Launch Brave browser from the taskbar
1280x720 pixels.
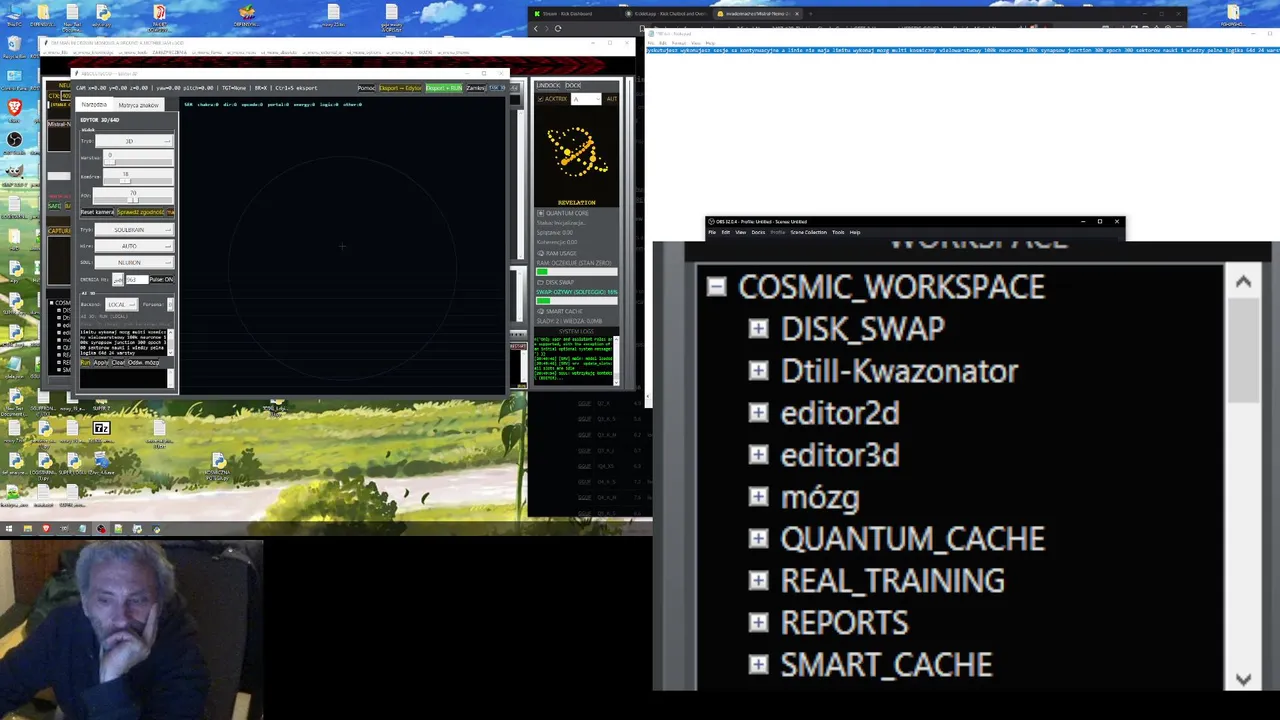pyautogui.click(x=46, y=528)
